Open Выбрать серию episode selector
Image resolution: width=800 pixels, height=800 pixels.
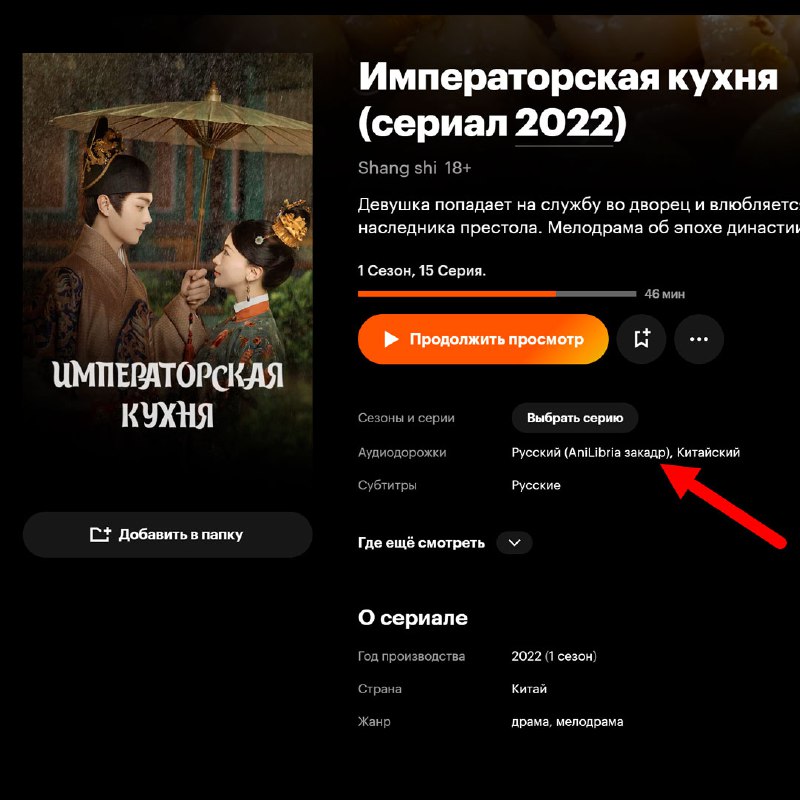click(575, 418)
